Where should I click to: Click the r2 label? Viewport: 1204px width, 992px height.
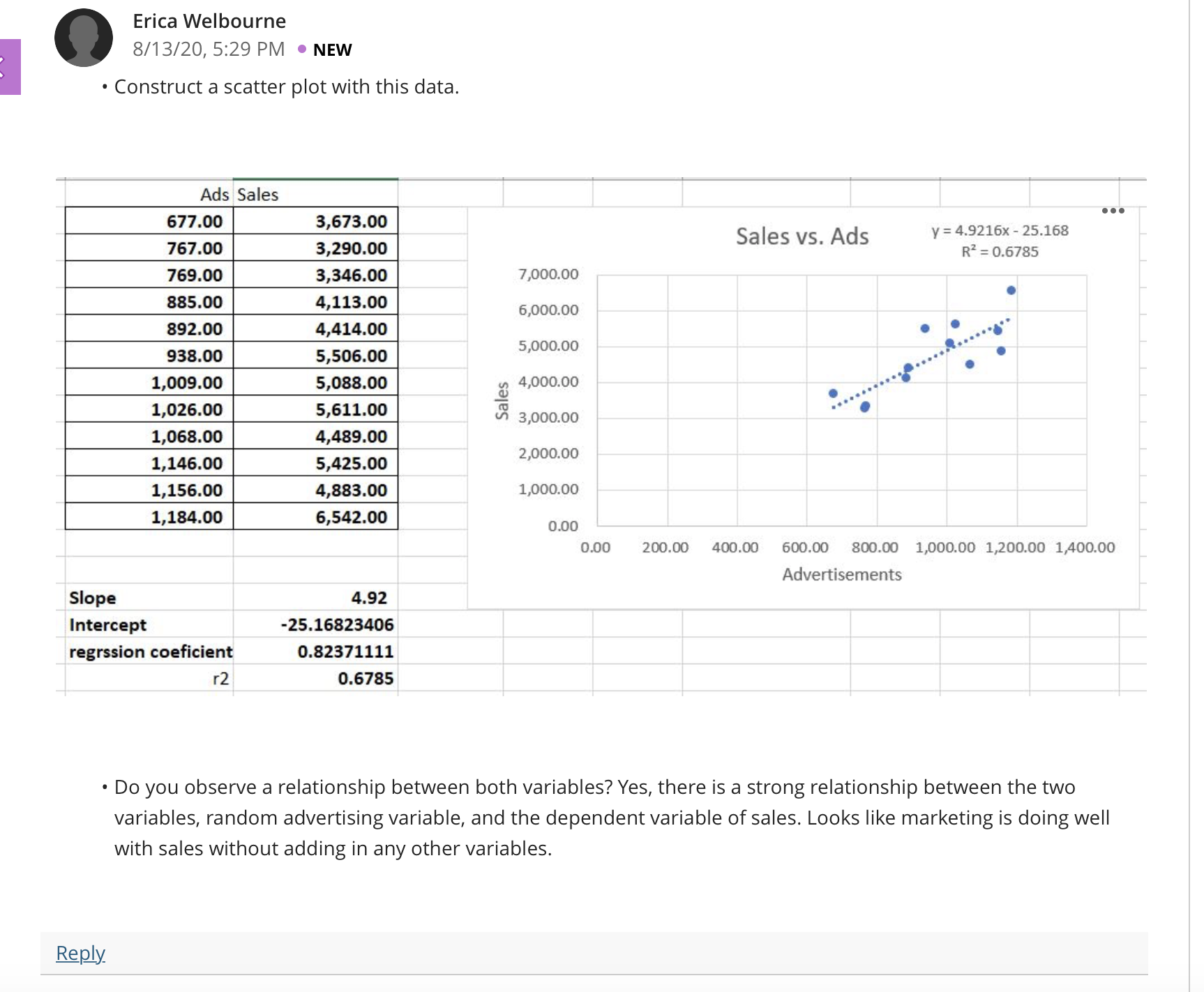pyautogui.click(x=220, y=678)
